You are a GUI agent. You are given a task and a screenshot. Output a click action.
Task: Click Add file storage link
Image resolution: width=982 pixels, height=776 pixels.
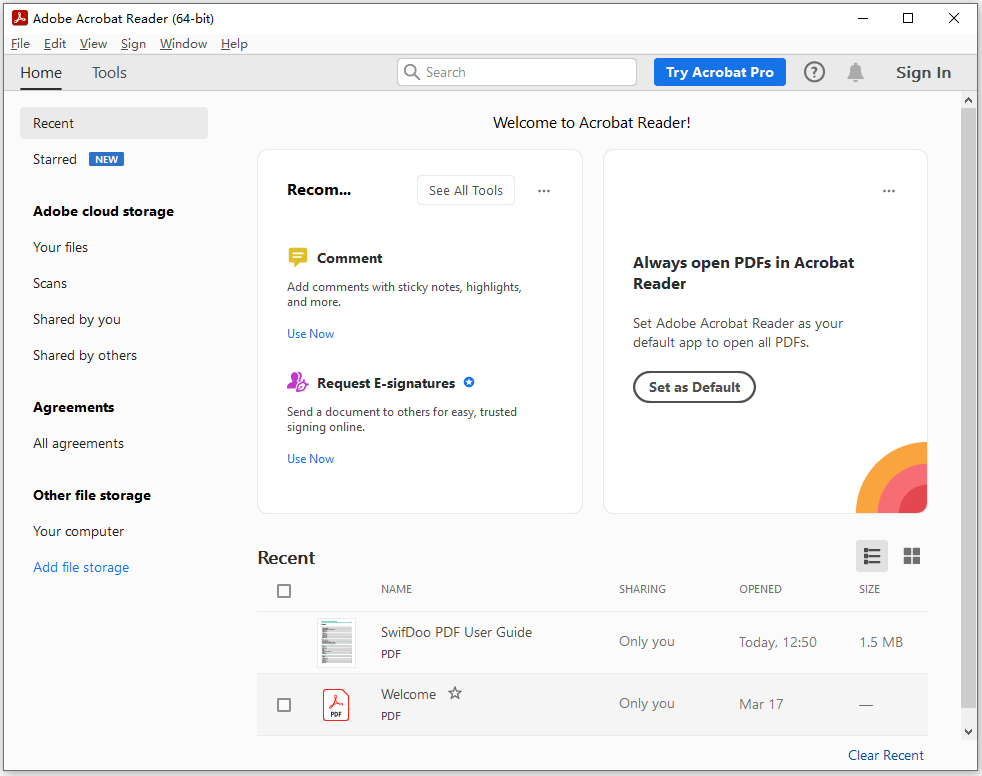tap(81, 567)
